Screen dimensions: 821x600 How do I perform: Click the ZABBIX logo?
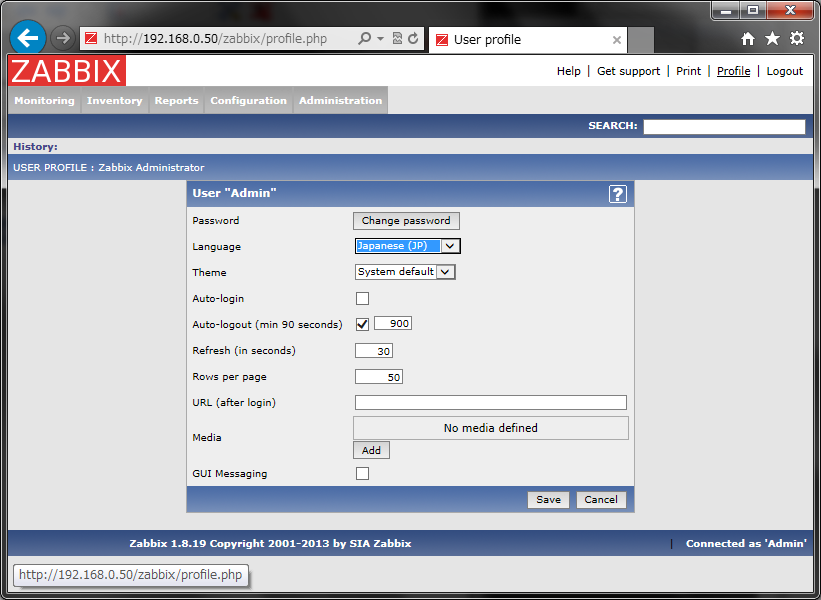tap(67, 71)
